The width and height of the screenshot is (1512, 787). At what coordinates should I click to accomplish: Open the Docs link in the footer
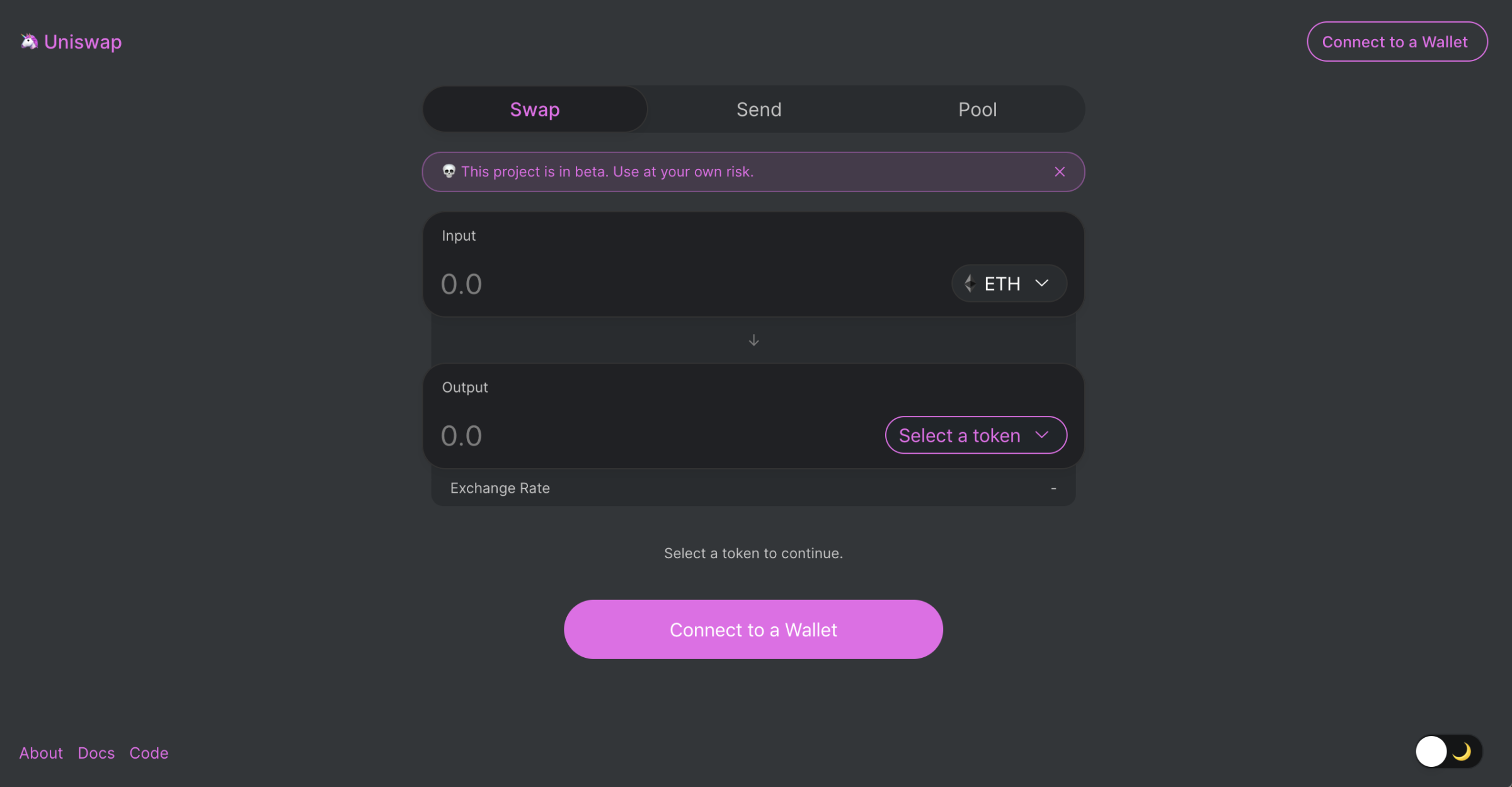[x=96, y=752]
